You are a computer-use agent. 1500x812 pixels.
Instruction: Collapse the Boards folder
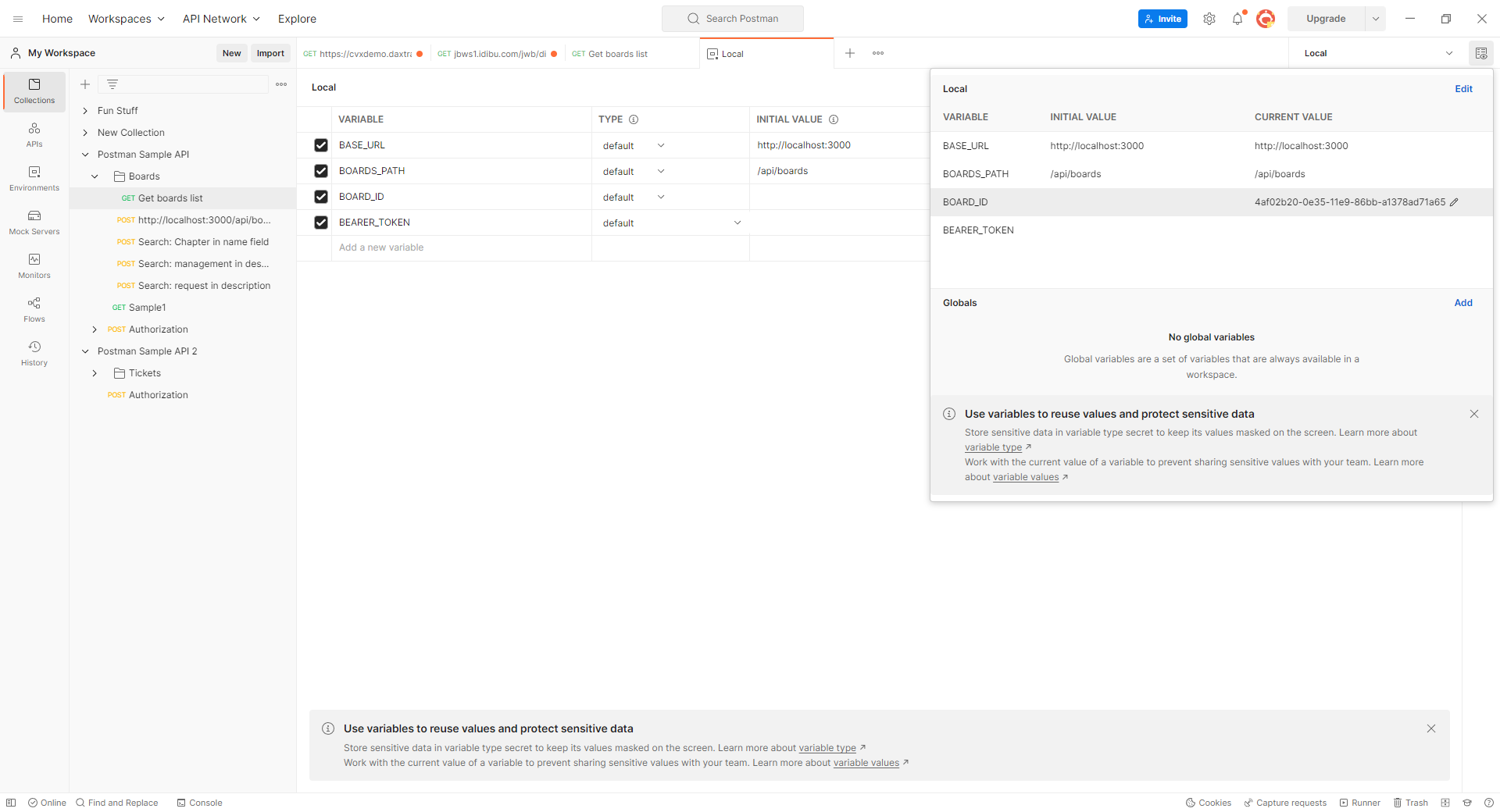[x=95, y=176]
